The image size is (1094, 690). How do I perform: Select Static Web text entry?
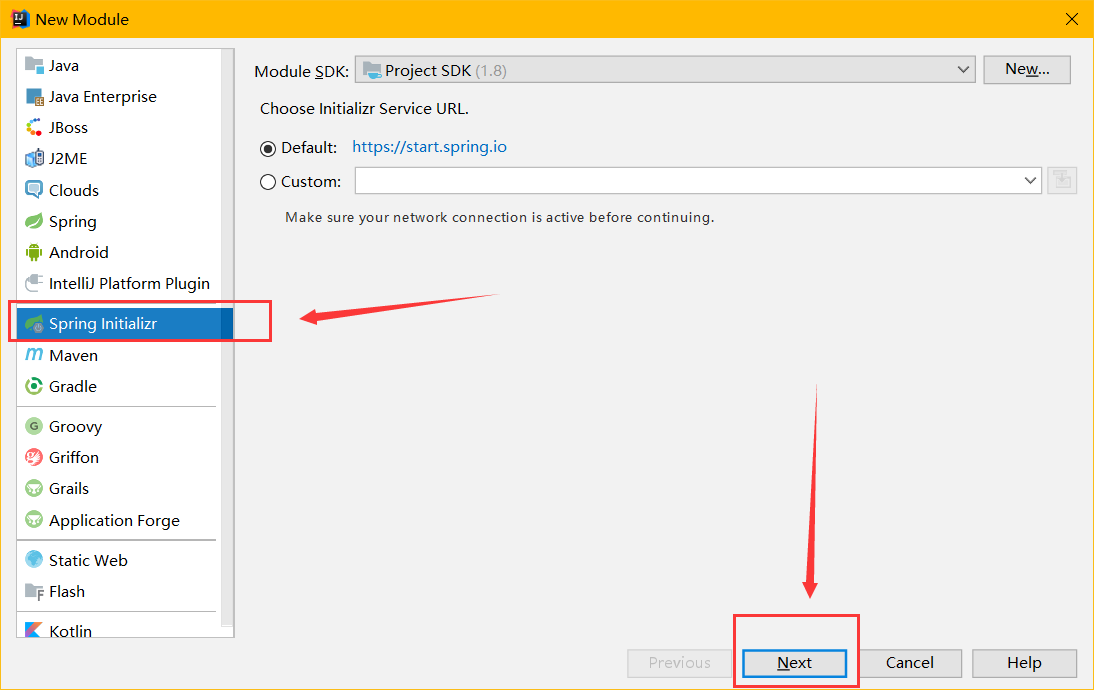(x=88, y=560)
